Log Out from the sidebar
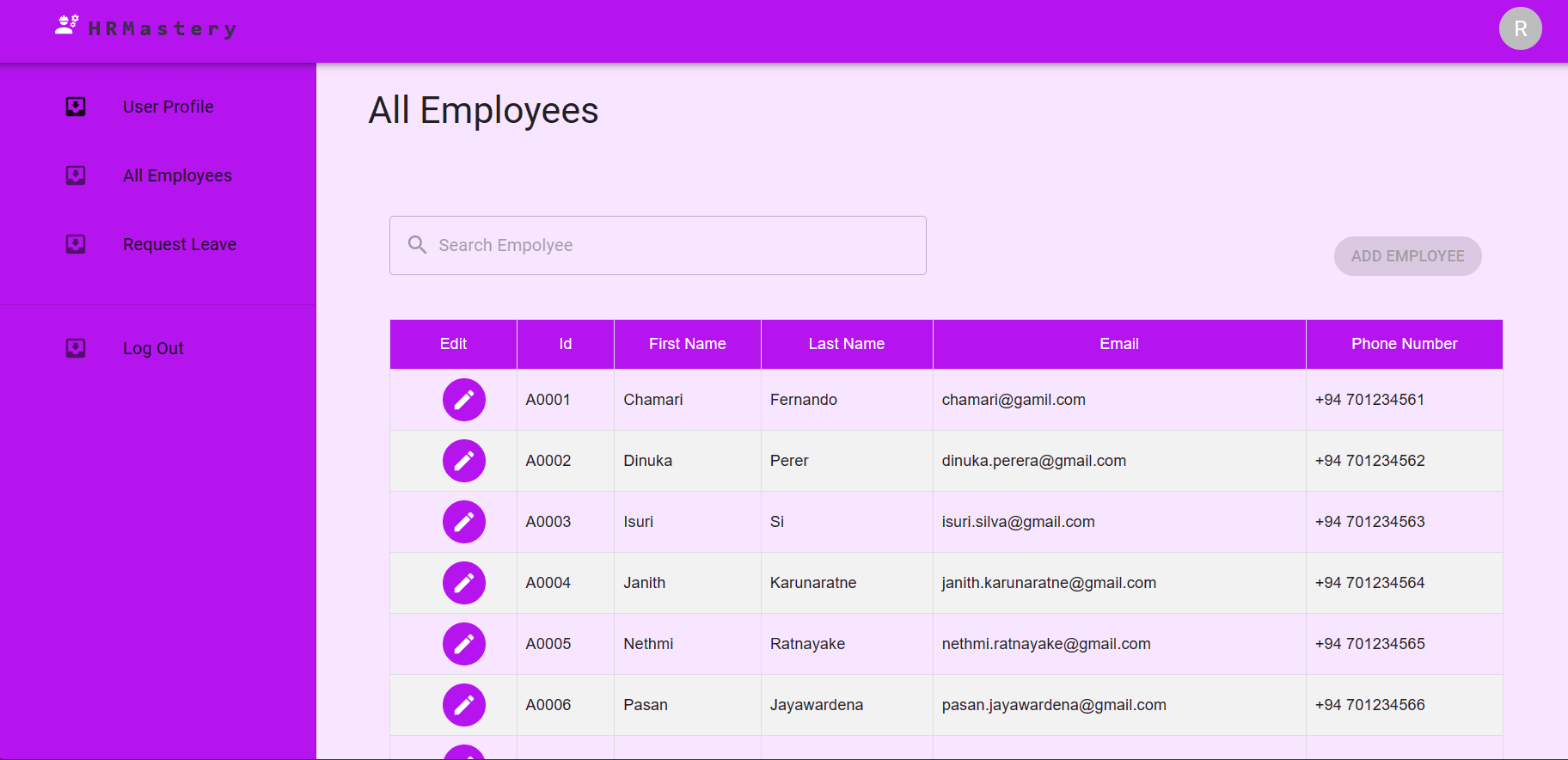 point(153,348)
